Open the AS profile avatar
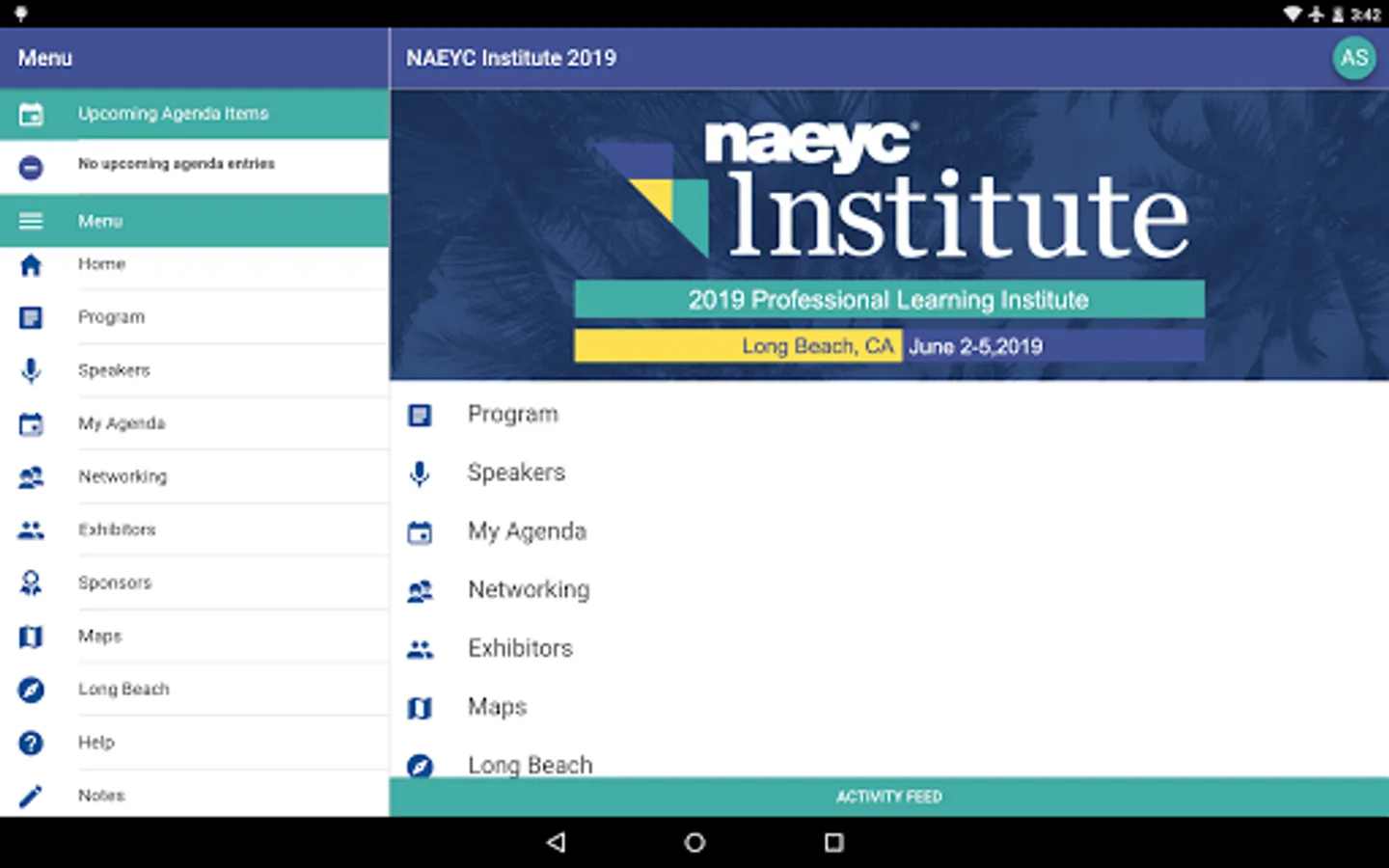This screenshot has width=1389, height=868. click(1353, 58)
